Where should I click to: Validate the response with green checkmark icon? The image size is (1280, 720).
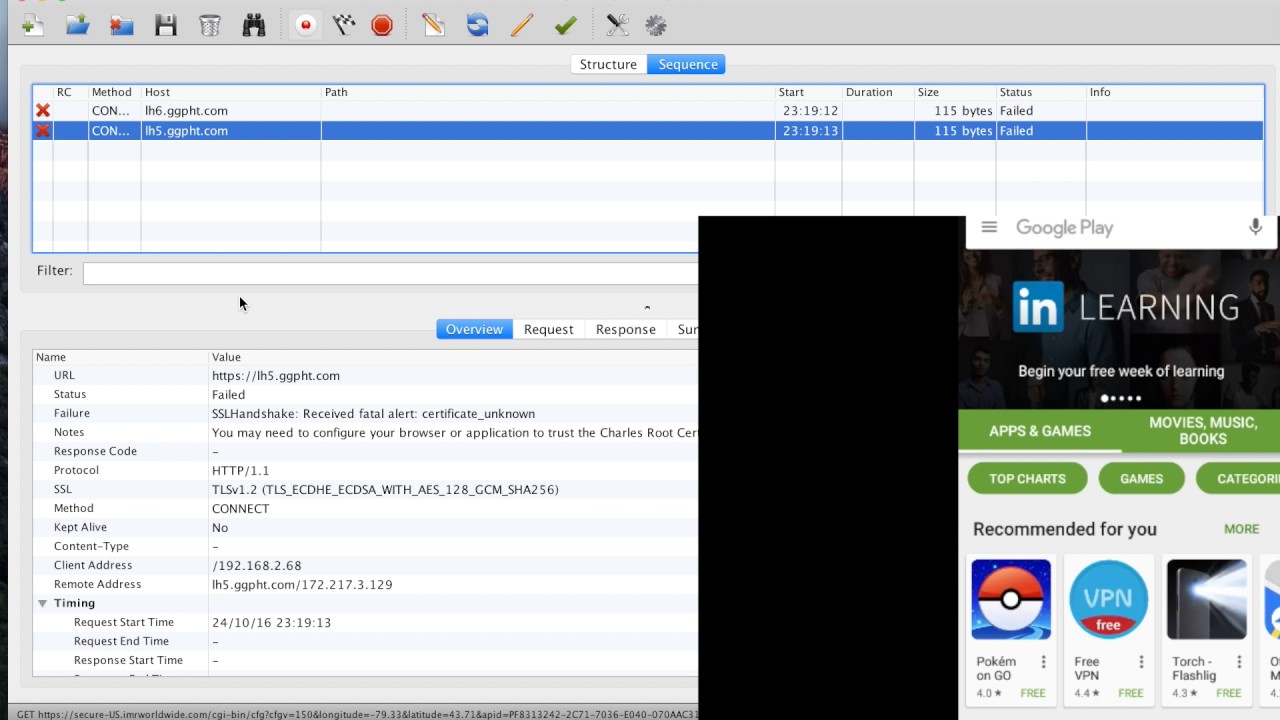coord(566,25)
